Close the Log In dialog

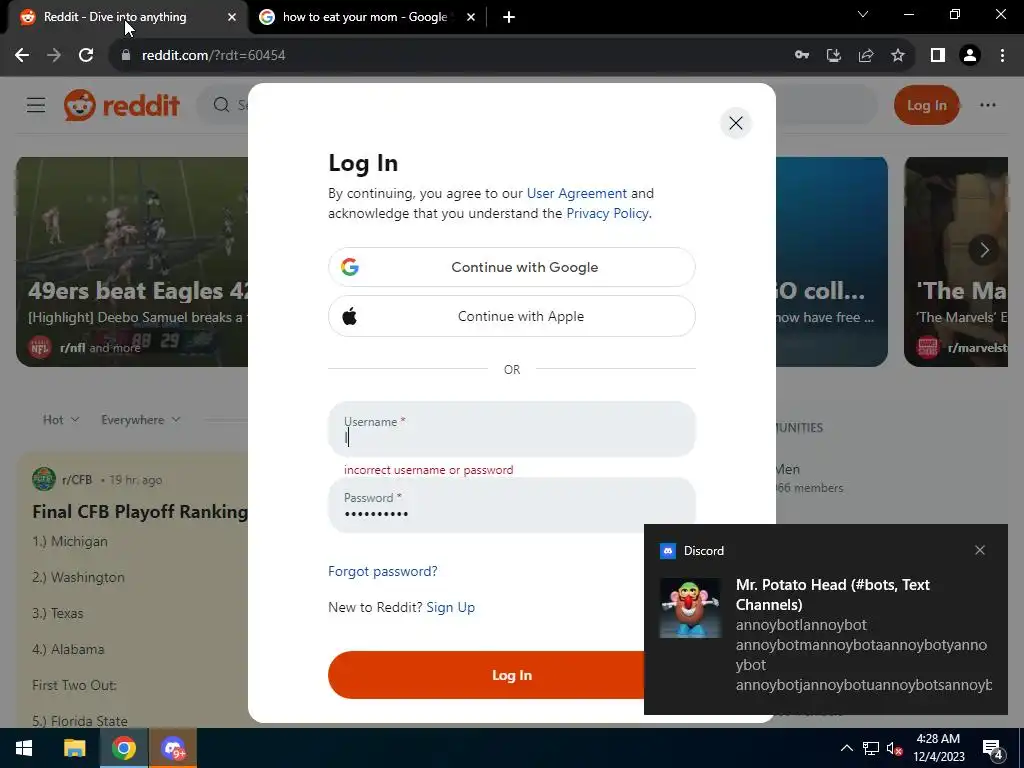[735, 123]
